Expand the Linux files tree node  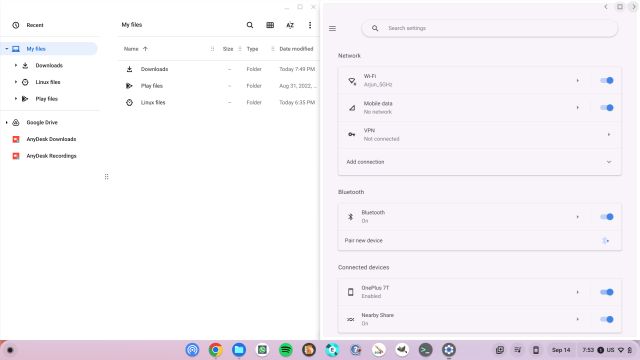click(x=16, y=82)
